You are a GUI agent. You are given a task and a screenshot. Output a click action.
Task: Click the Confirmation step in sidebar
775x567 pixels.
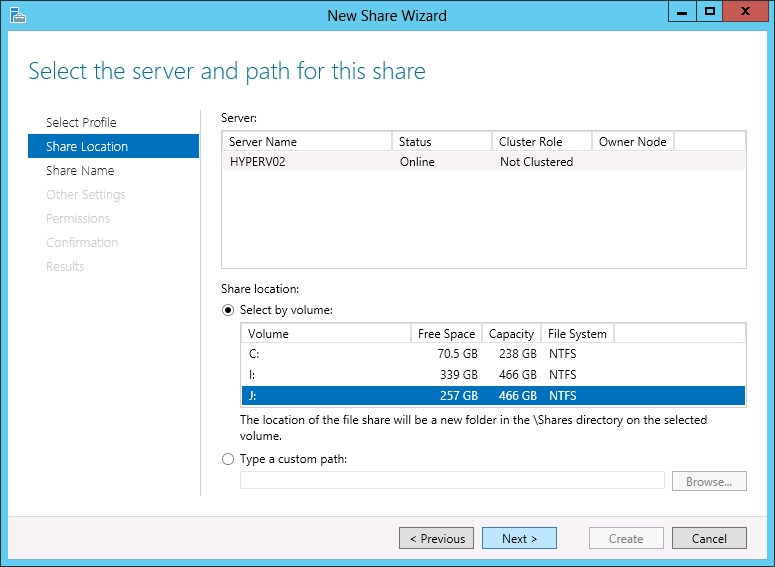82,242
